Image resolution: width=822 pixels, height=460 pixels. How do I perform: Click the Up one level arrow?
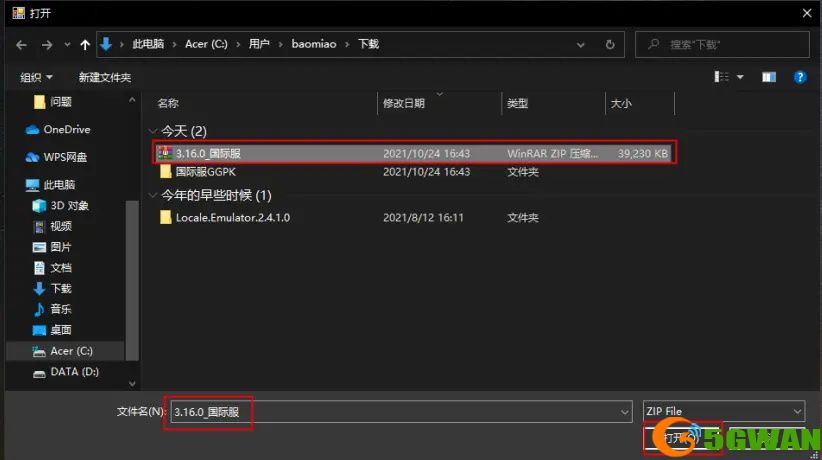coord(85,45)
